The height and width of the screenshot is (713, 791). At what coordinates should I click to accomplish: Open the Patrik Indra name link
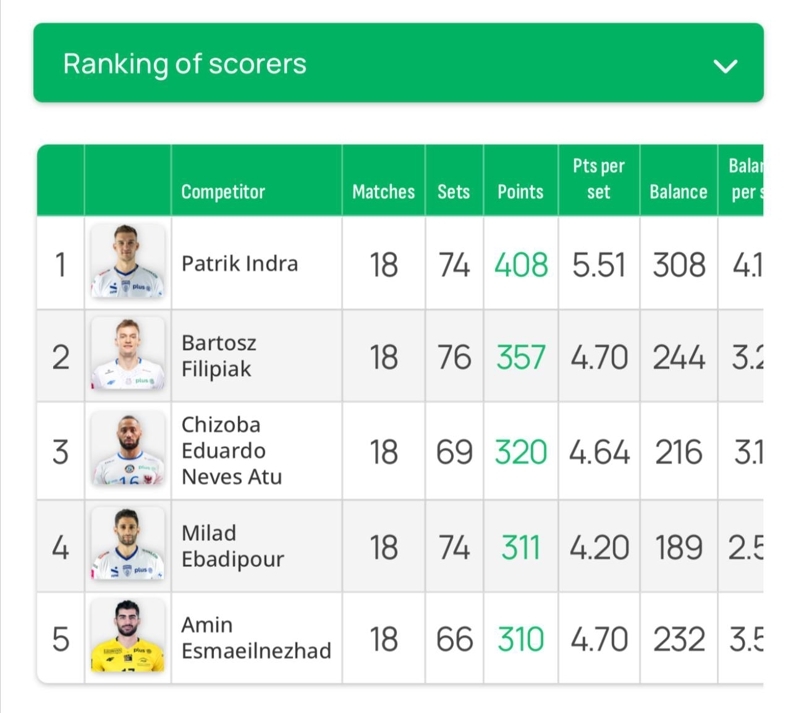click(x=240, y=263)
